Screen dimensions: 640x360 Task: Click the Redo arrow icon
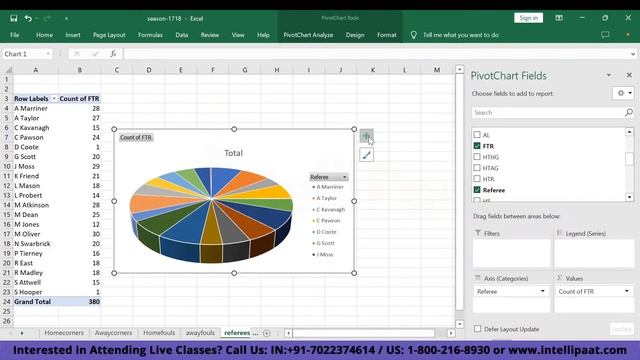coord(47,18)
